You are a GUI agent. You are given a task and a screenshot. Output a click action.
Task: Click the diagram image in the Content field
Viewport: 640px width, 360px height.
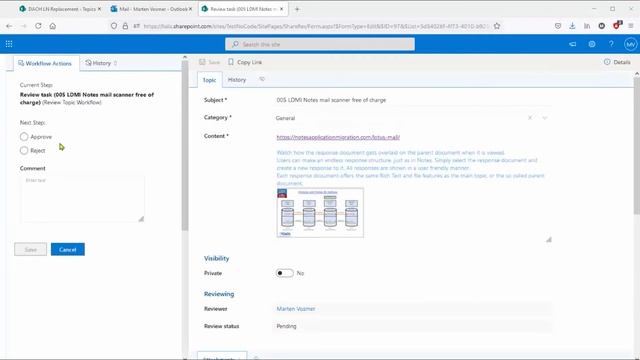pos(320,213)
